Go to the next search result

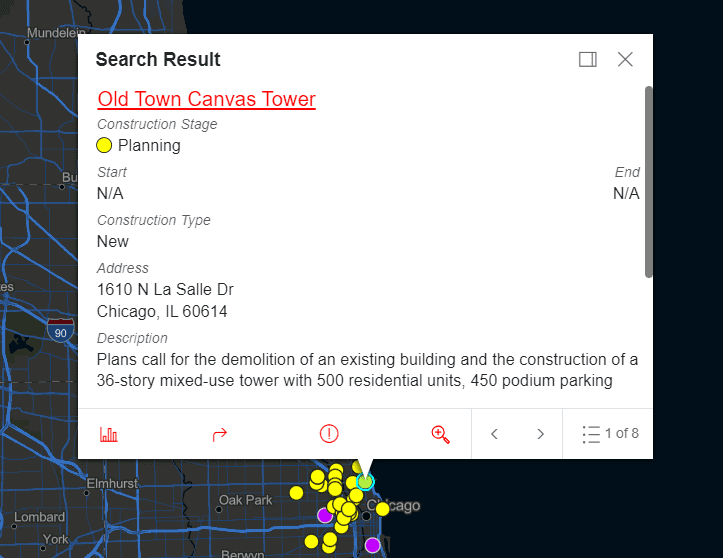point(540,434)
